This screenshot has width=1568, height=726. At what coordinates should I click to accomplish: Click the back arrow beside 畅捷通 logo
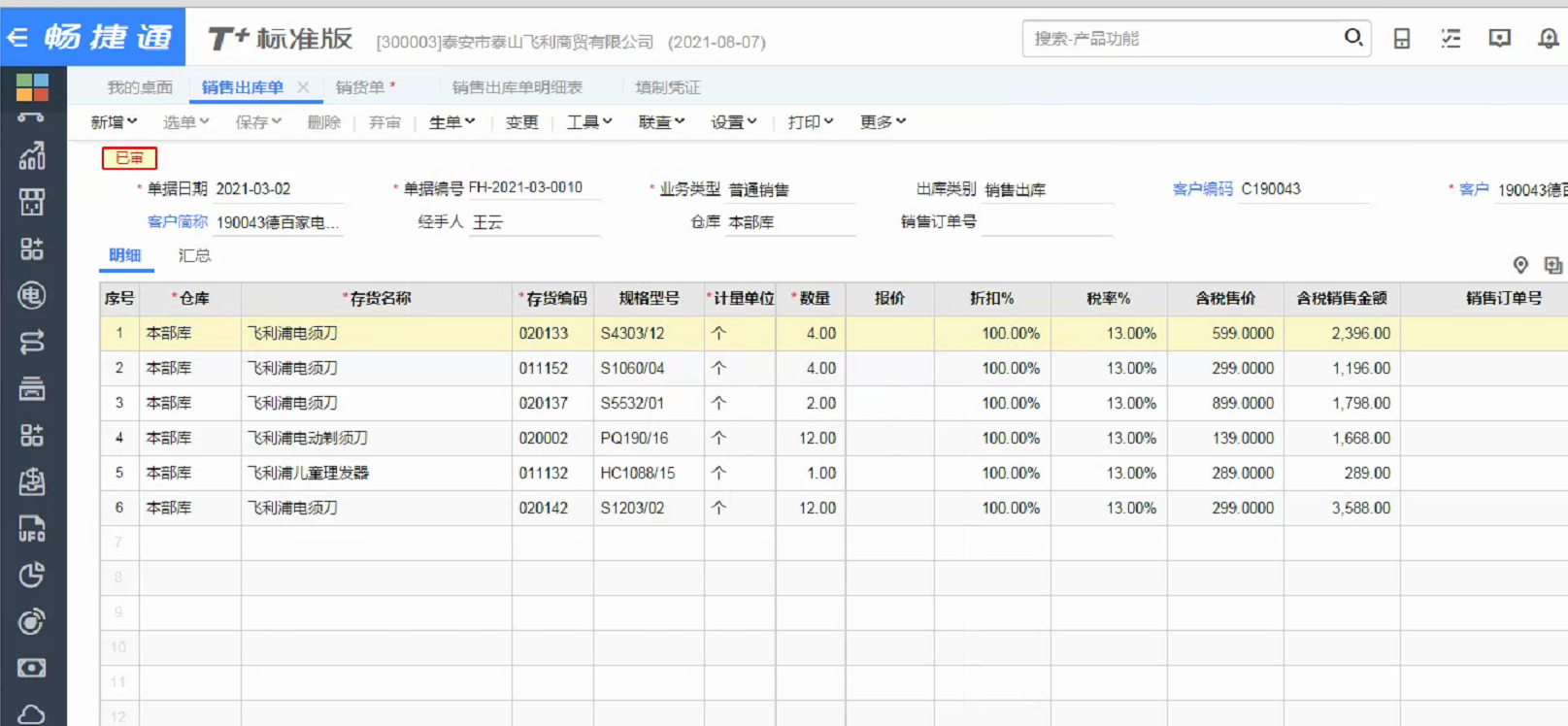coord(17,38)
